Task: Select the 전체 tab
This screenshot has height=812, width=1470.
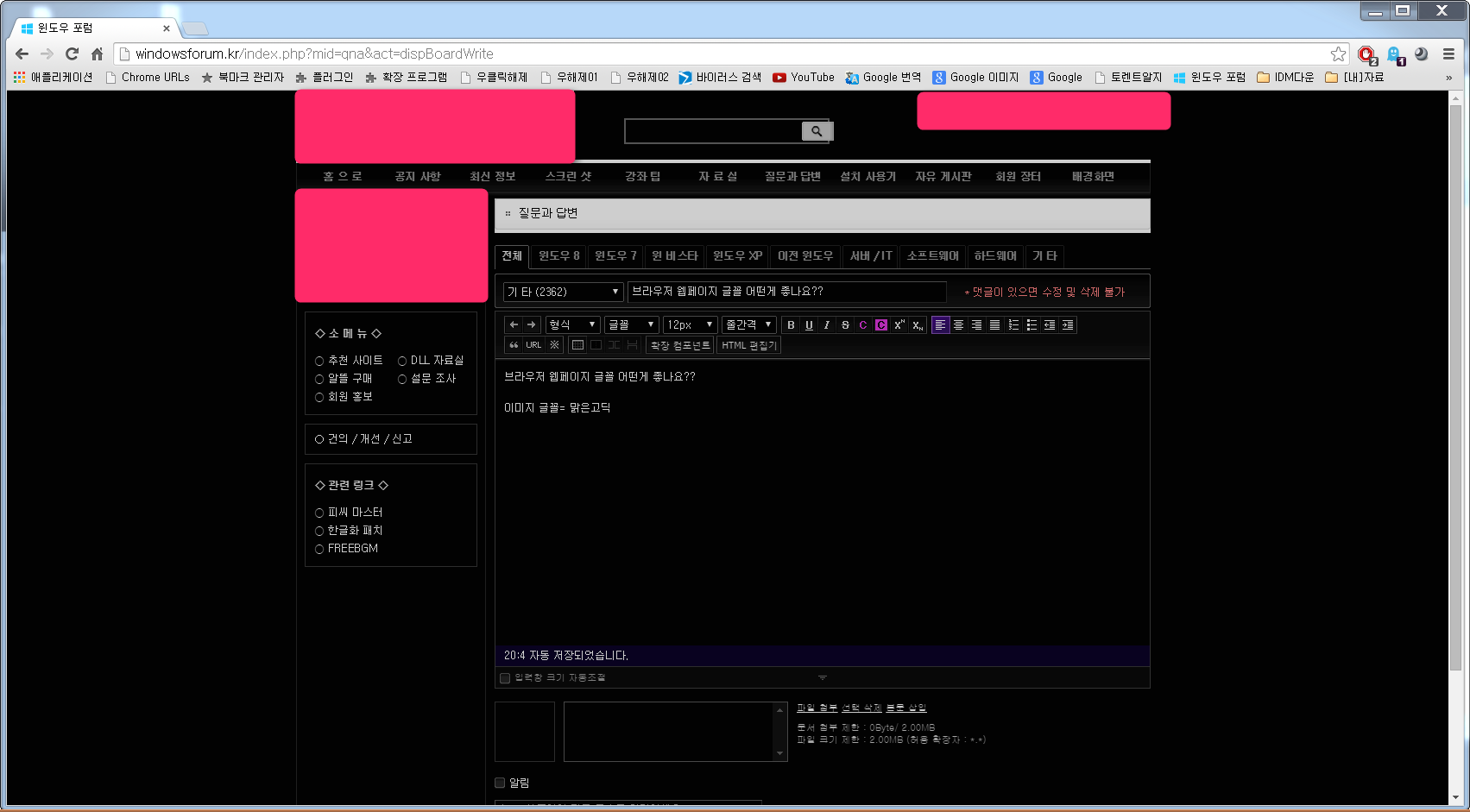Action: 512,256
